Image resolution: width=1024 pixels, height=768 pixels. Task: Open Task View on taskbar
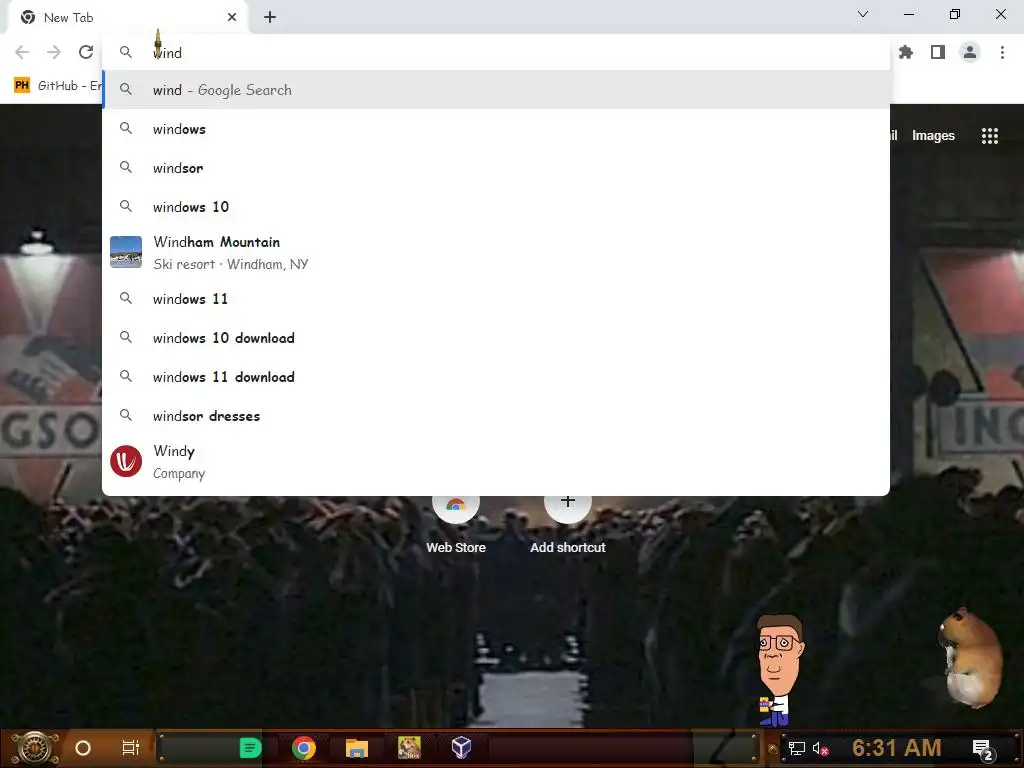(131, 748)
